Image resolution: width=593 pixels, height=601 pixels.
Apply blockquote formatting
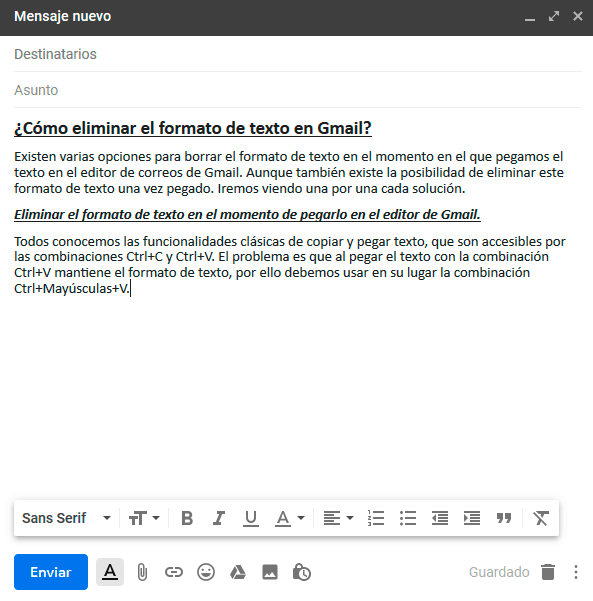[504, 518]
